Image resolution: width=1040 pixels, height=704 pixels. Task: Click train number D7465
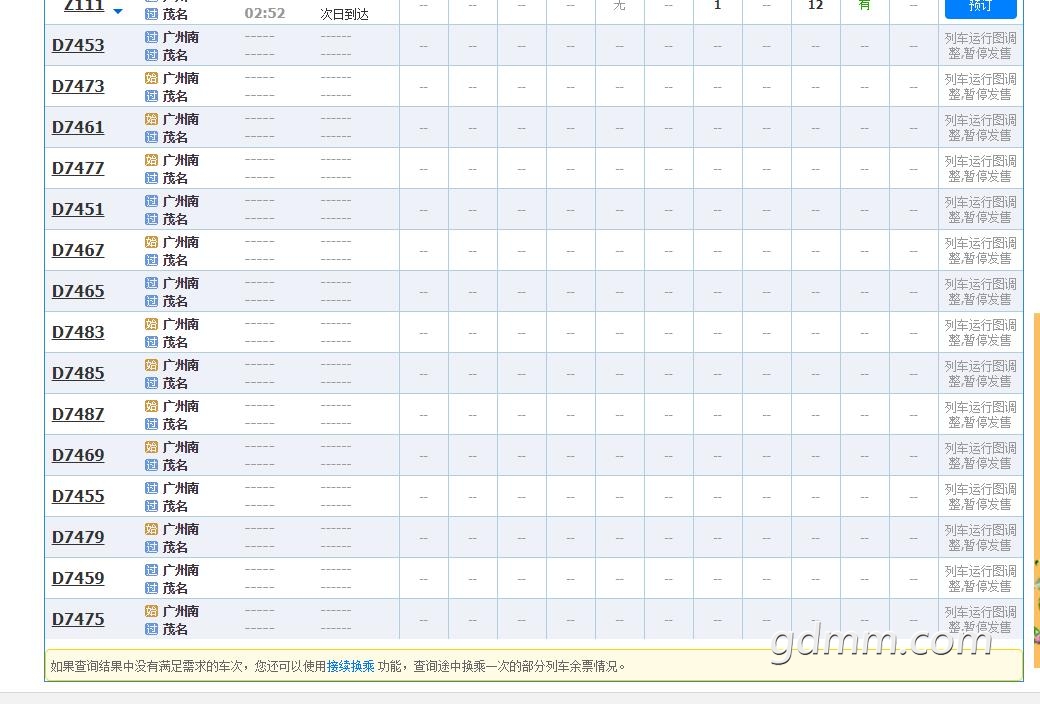coord(78,292)
